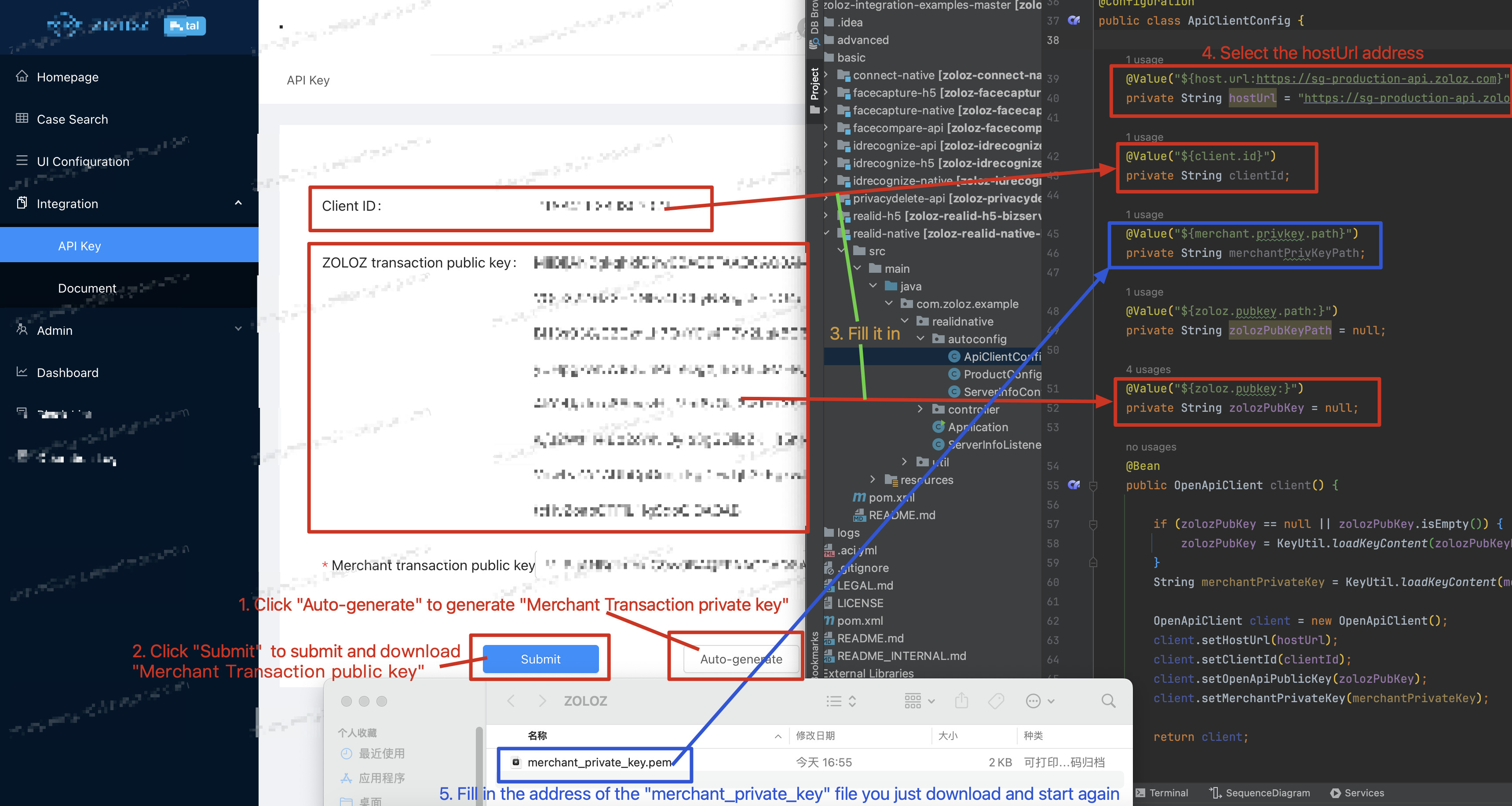This screenshot has height=806, width=1512.
Task: Click the Homepage house icon
Action: tap(22, 76)
